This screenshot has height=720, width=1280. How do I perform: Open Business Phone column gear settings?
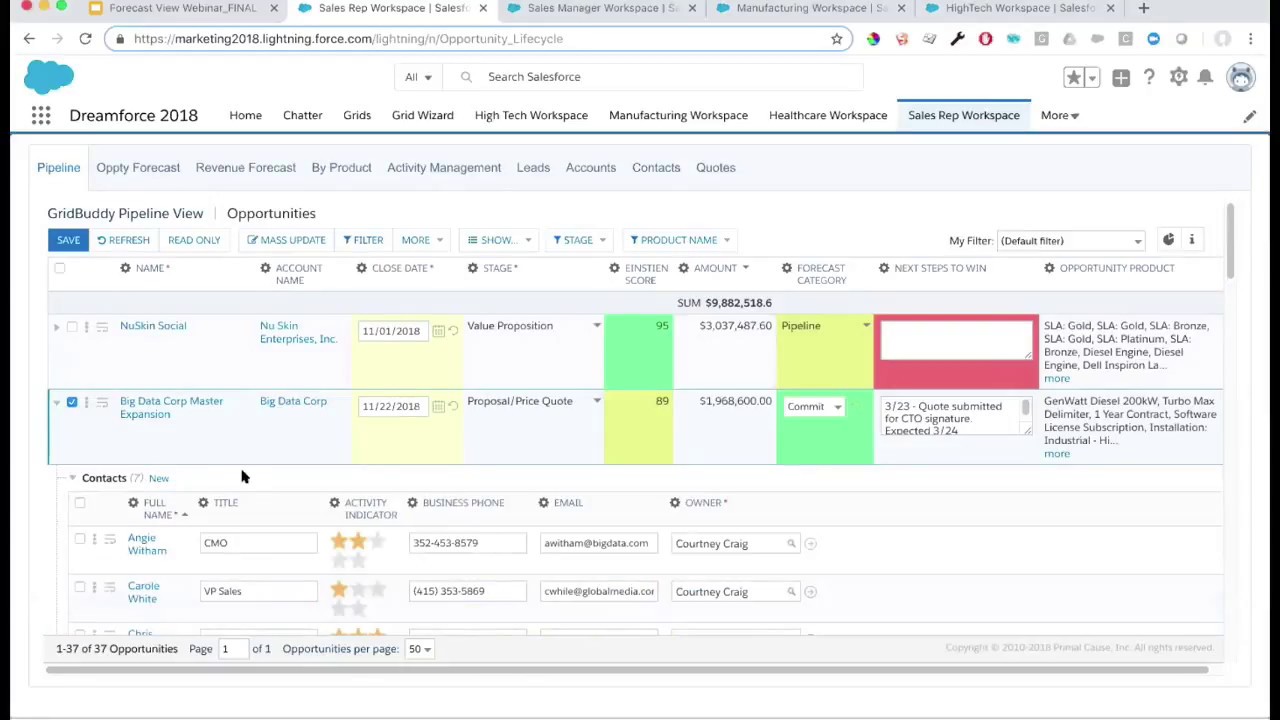(412, 503)
